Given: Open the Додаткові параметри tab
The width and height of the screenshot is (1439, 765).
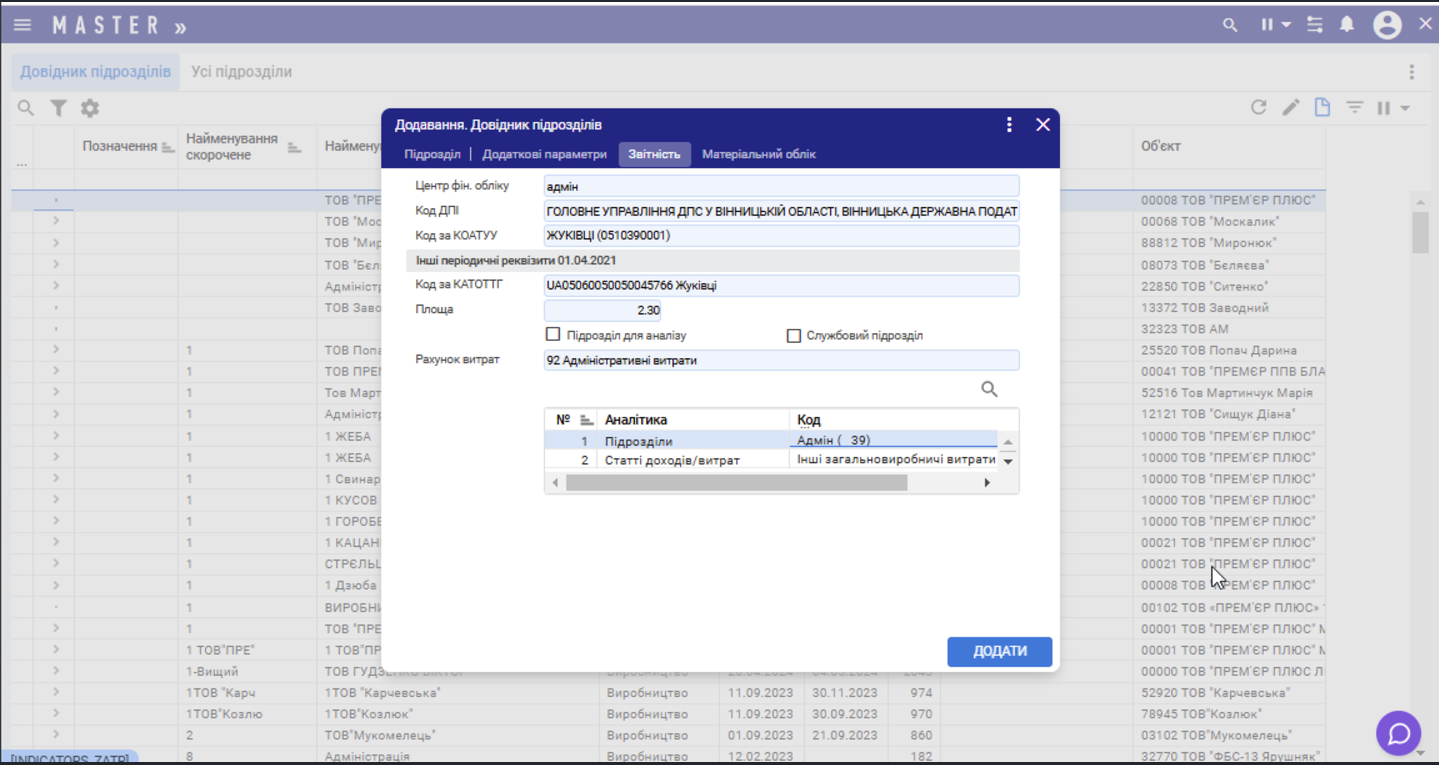Looking at the screenshot, I should pos(544,154).
